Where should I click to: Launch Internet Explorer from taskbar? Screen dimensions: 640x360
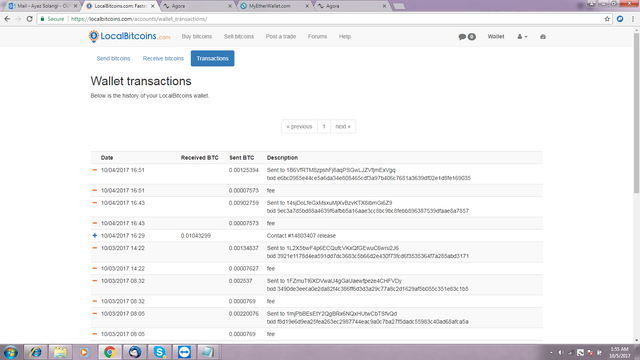coord(35,352)
